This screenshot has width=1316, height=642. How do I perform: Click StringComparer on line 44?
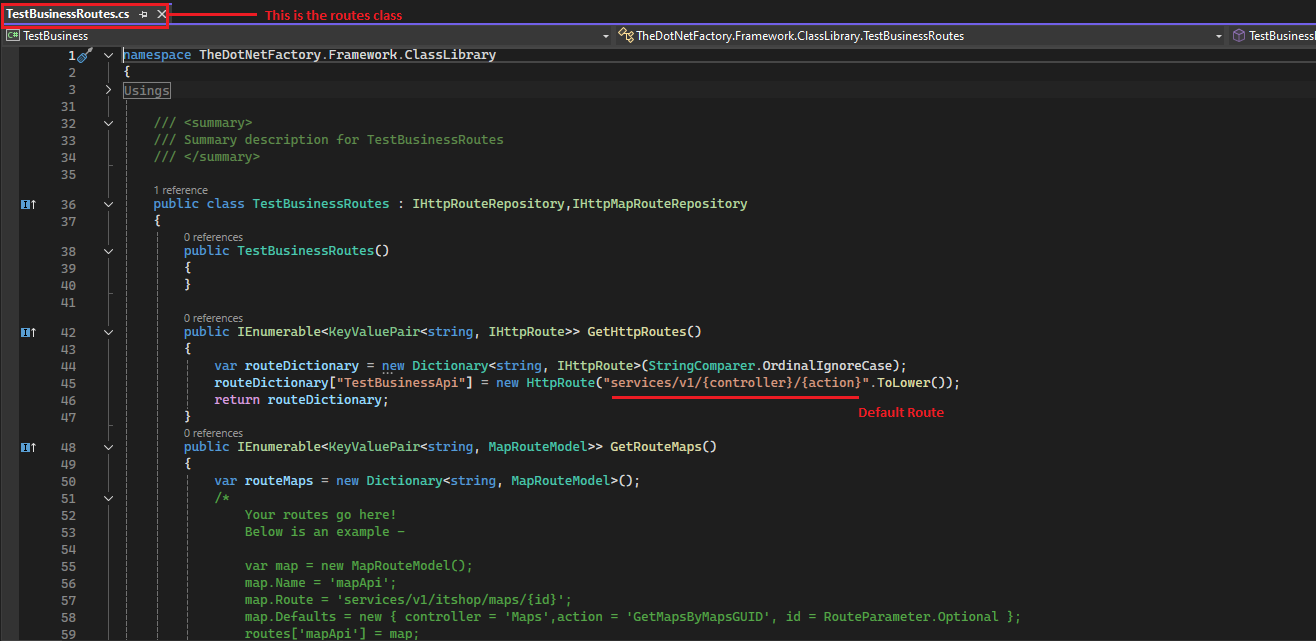[702, 366]
